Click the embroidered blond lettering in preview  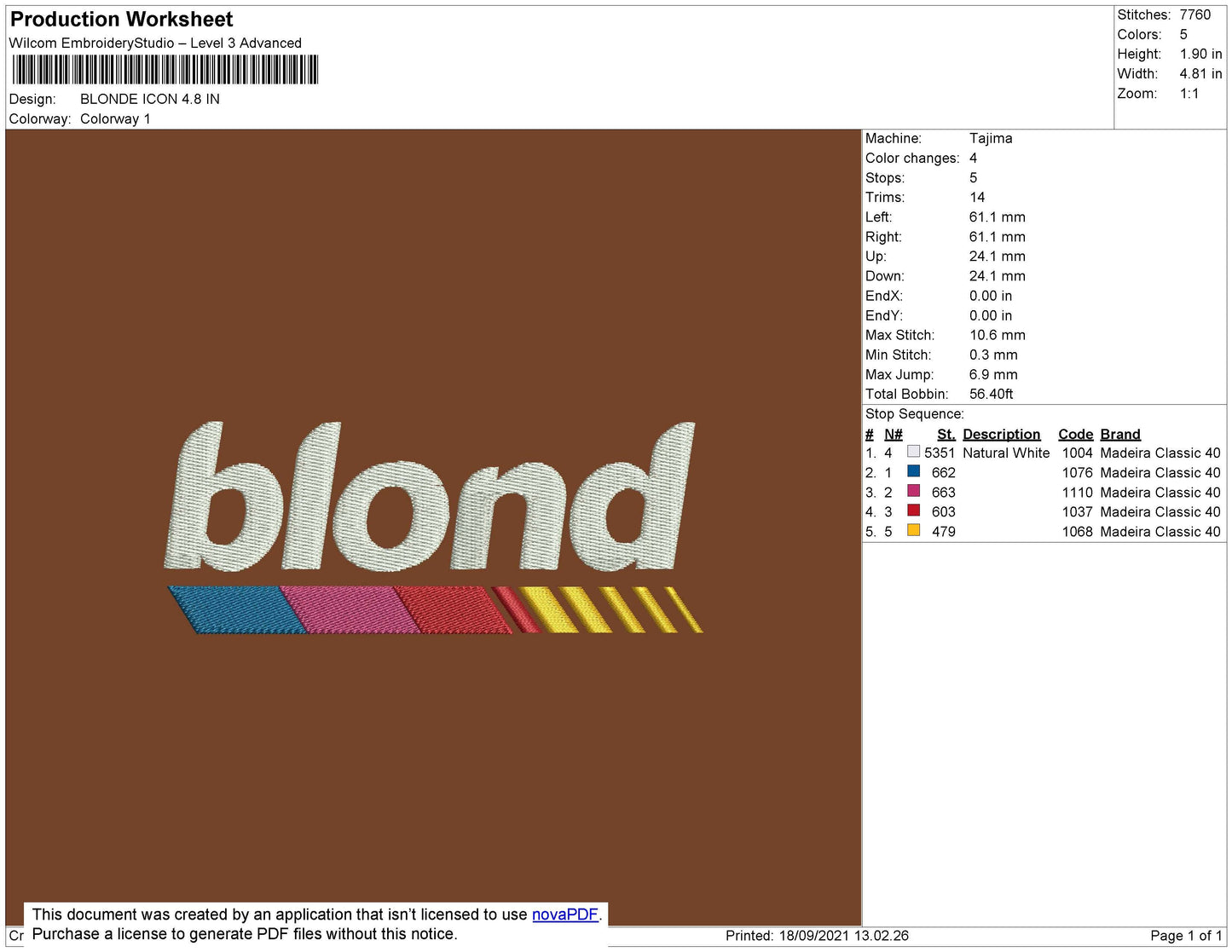431,496
